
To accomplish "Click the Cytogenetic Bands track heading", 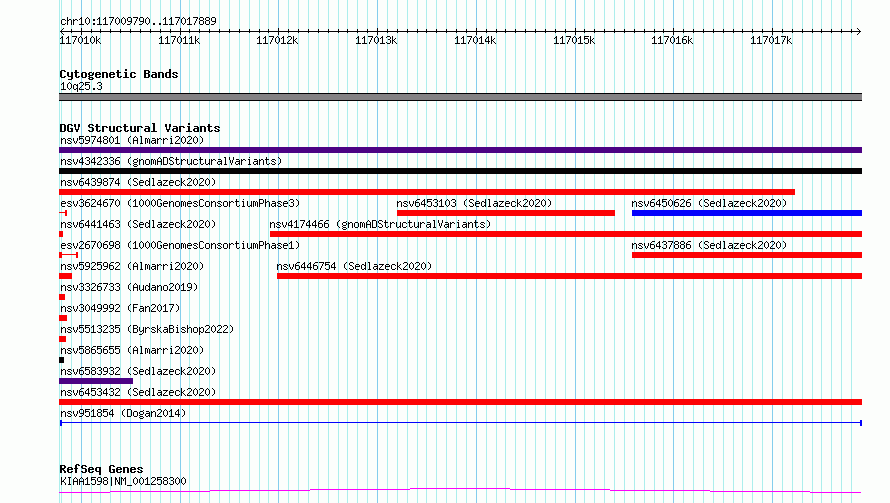I will click(x=119, y=74).
